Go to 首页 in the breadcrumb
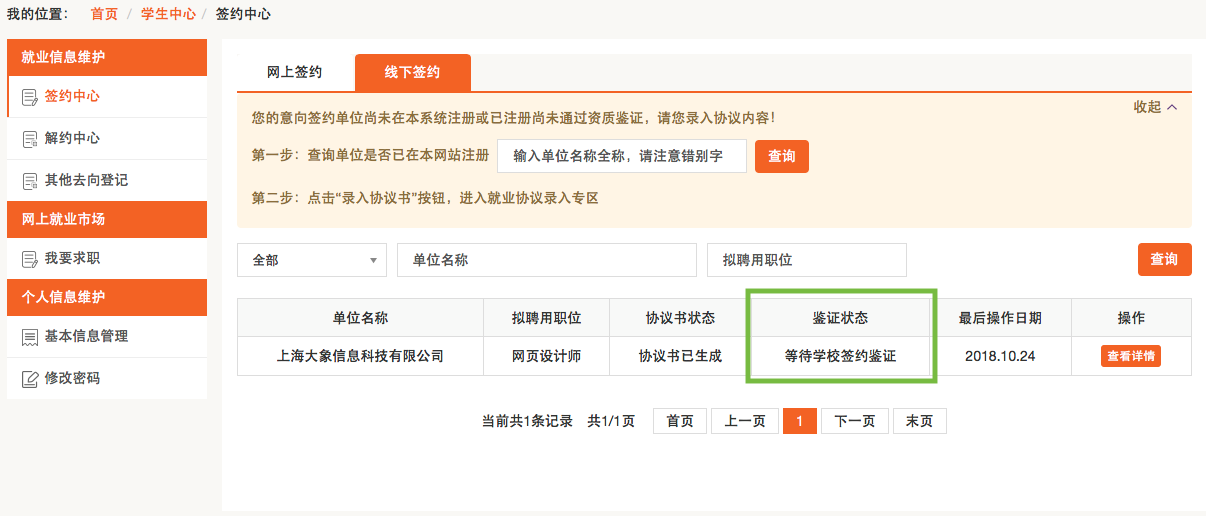 (x=104, y=14)
